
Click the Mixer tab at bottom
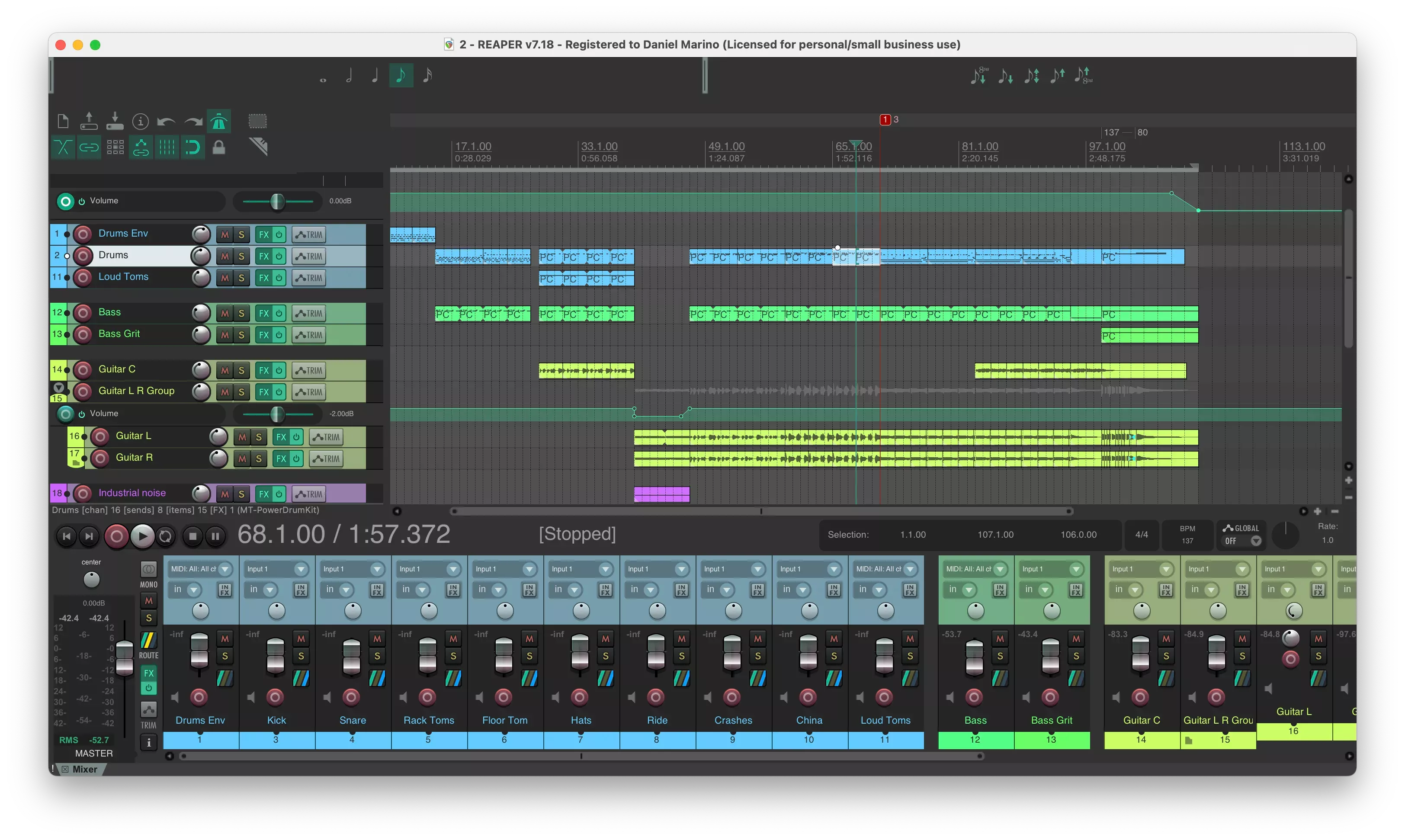[84, 769]
